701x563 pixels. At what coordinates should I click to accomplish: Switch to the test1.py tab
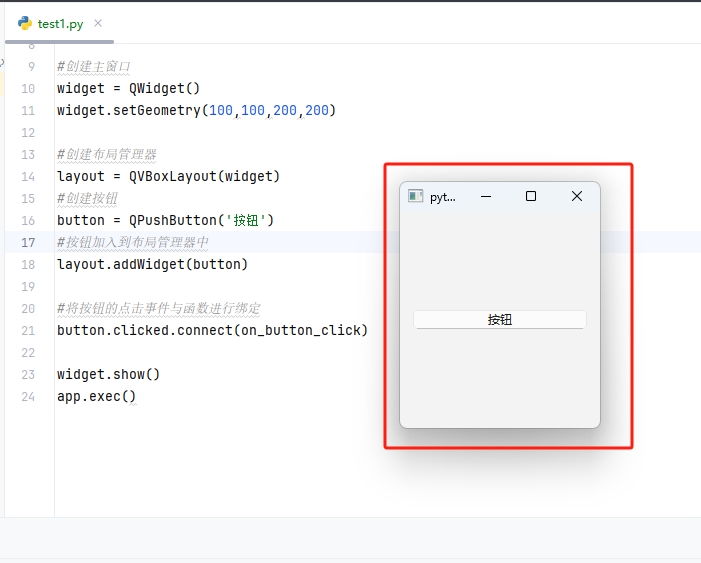pos(60,24)
